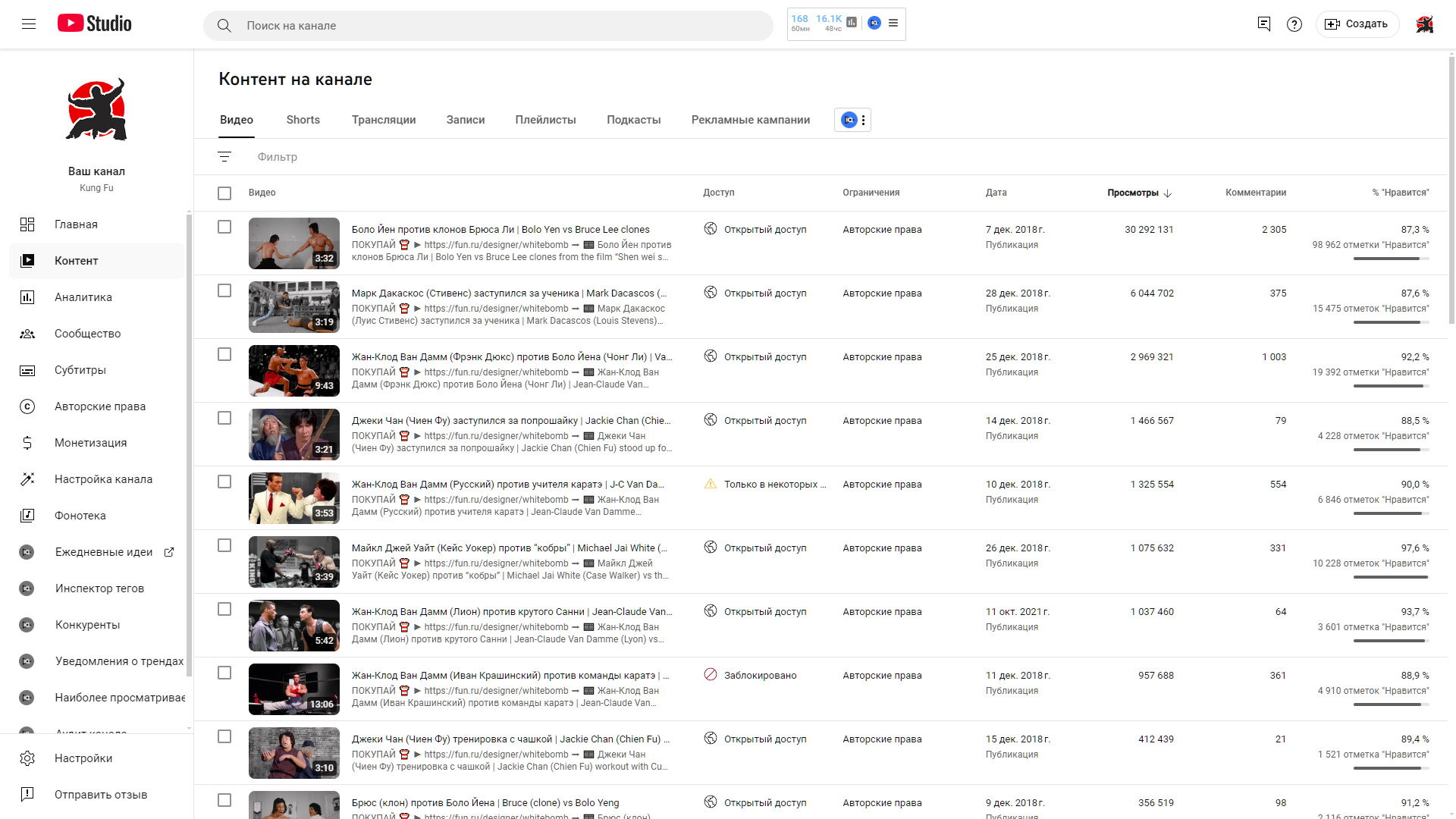The height and width of the screenshot is (819, 1456).
Task: Click the filter lines icon
Action: (x=224, y=157)
